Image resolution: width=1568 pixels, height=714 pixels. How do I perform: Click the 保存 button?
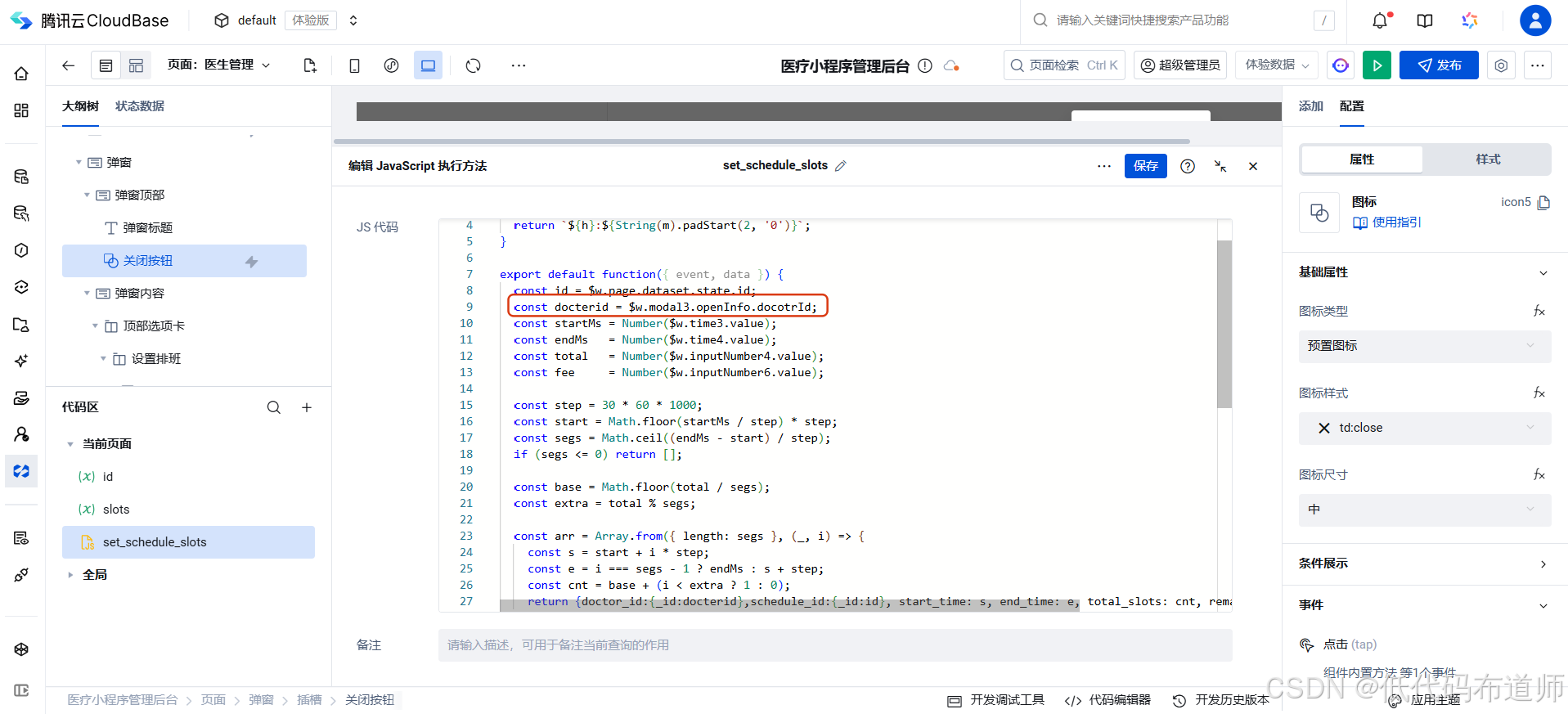[x=1145, y=166]
